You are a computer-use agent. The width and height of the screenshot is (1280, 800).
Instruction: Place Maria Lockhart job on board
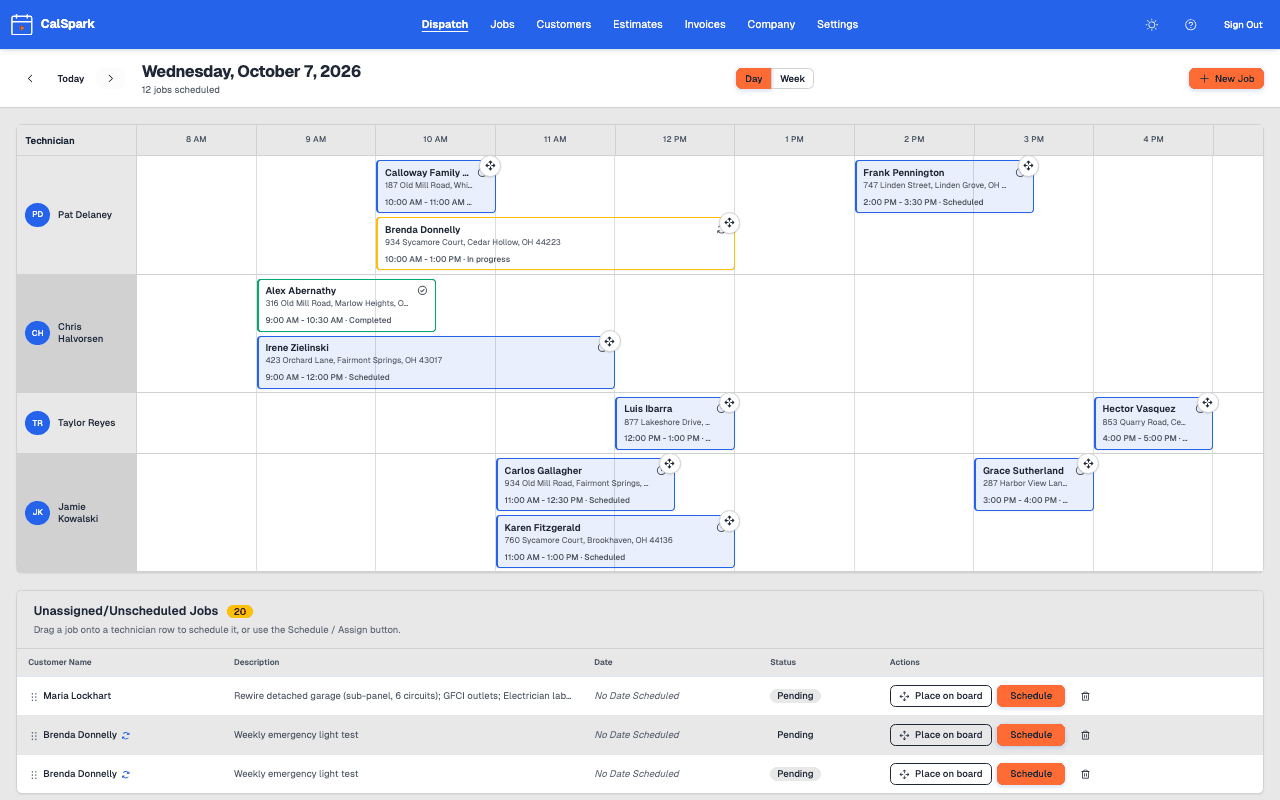940,696
